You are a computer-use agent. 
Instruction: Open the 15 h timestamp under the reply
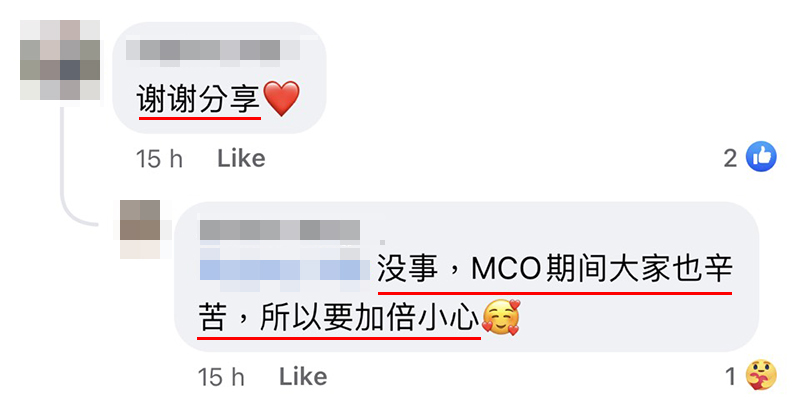(221, 377)
